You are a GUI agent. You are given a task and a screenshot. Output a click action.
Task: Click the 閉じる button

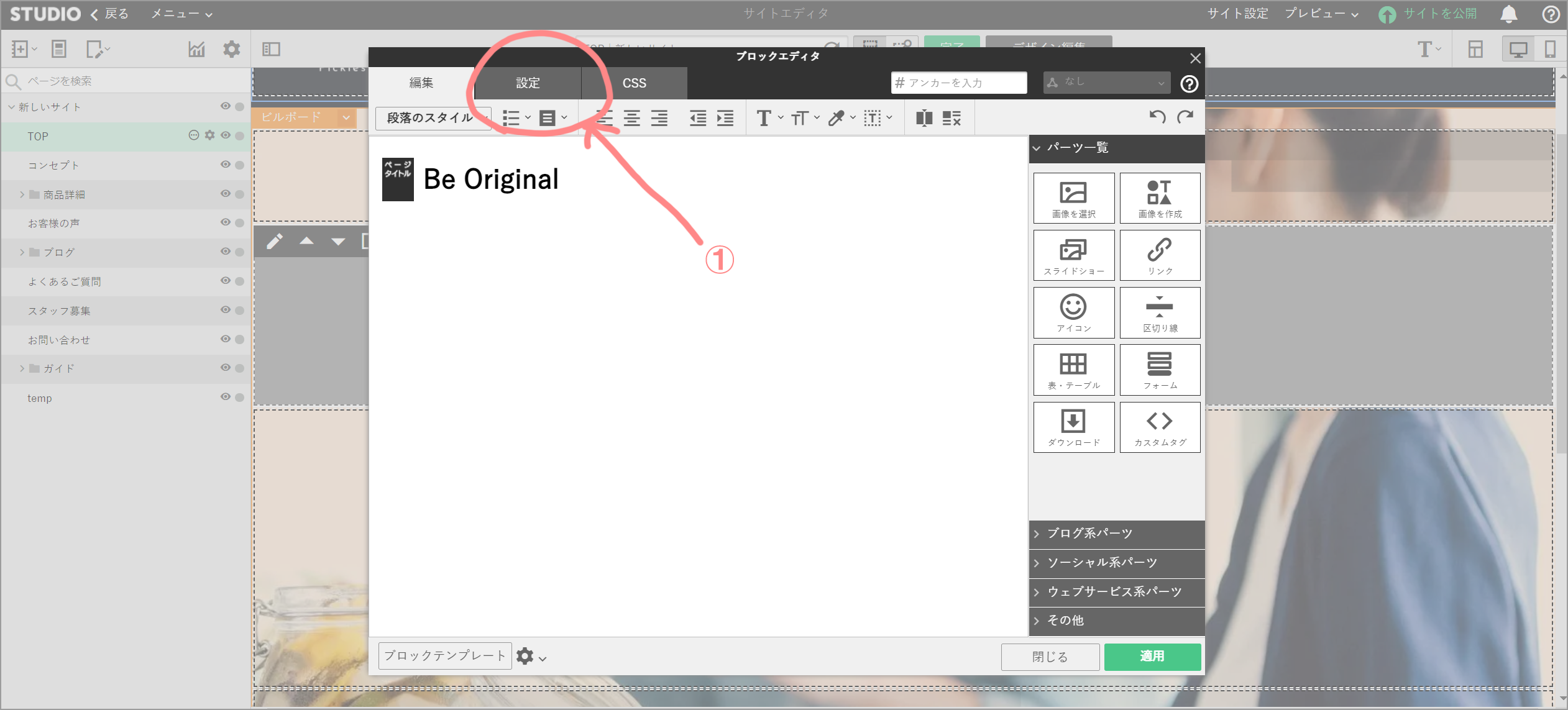1050,657
